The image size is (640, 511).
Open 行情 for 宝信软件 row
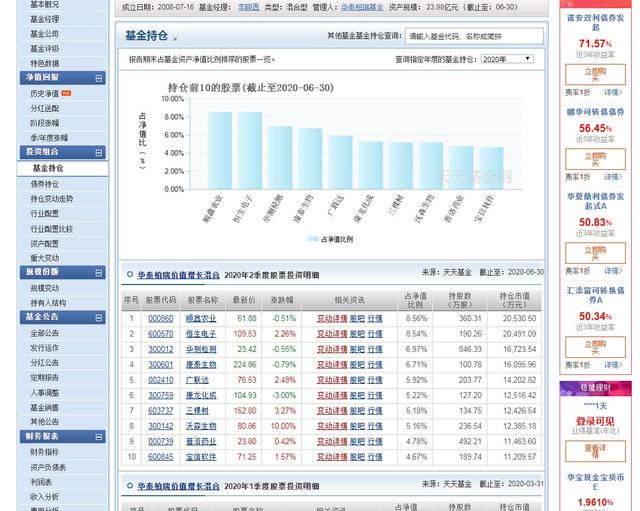point(375,457)
